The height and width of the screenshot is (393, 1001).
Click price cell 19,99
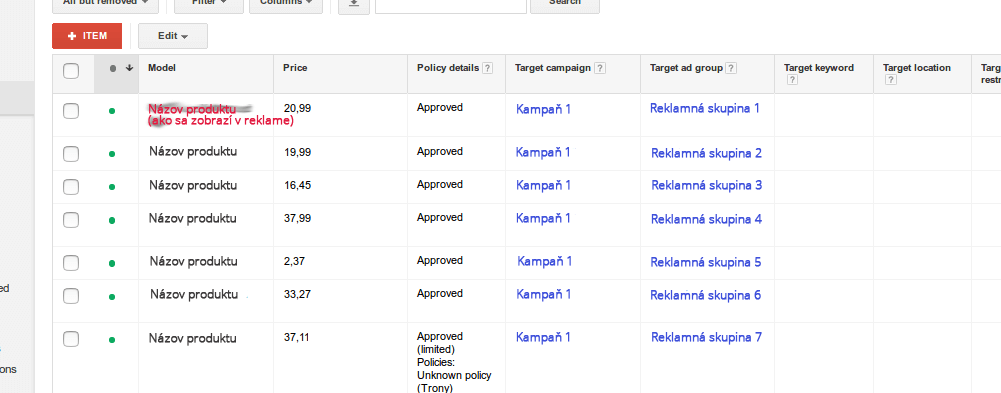coord(298,152)
